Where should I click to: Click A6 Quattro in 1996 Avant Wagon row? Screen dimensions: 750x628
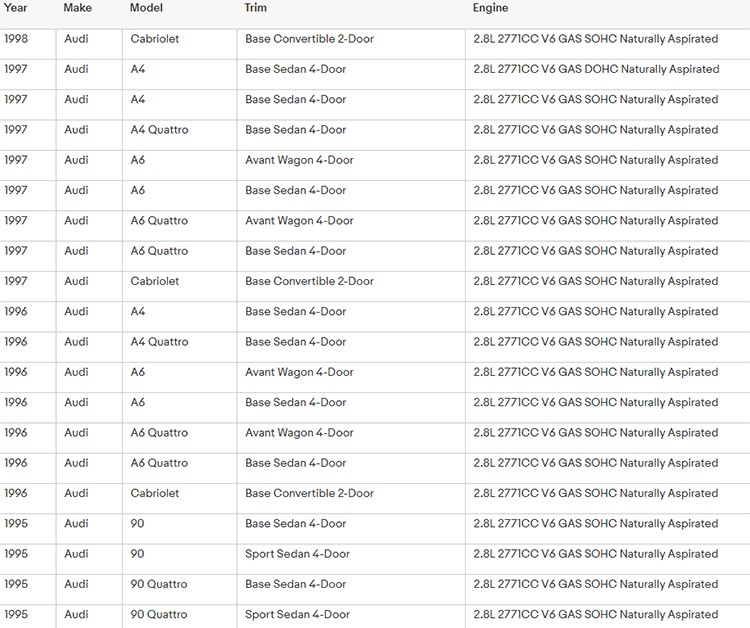click(x=159, y=432)
